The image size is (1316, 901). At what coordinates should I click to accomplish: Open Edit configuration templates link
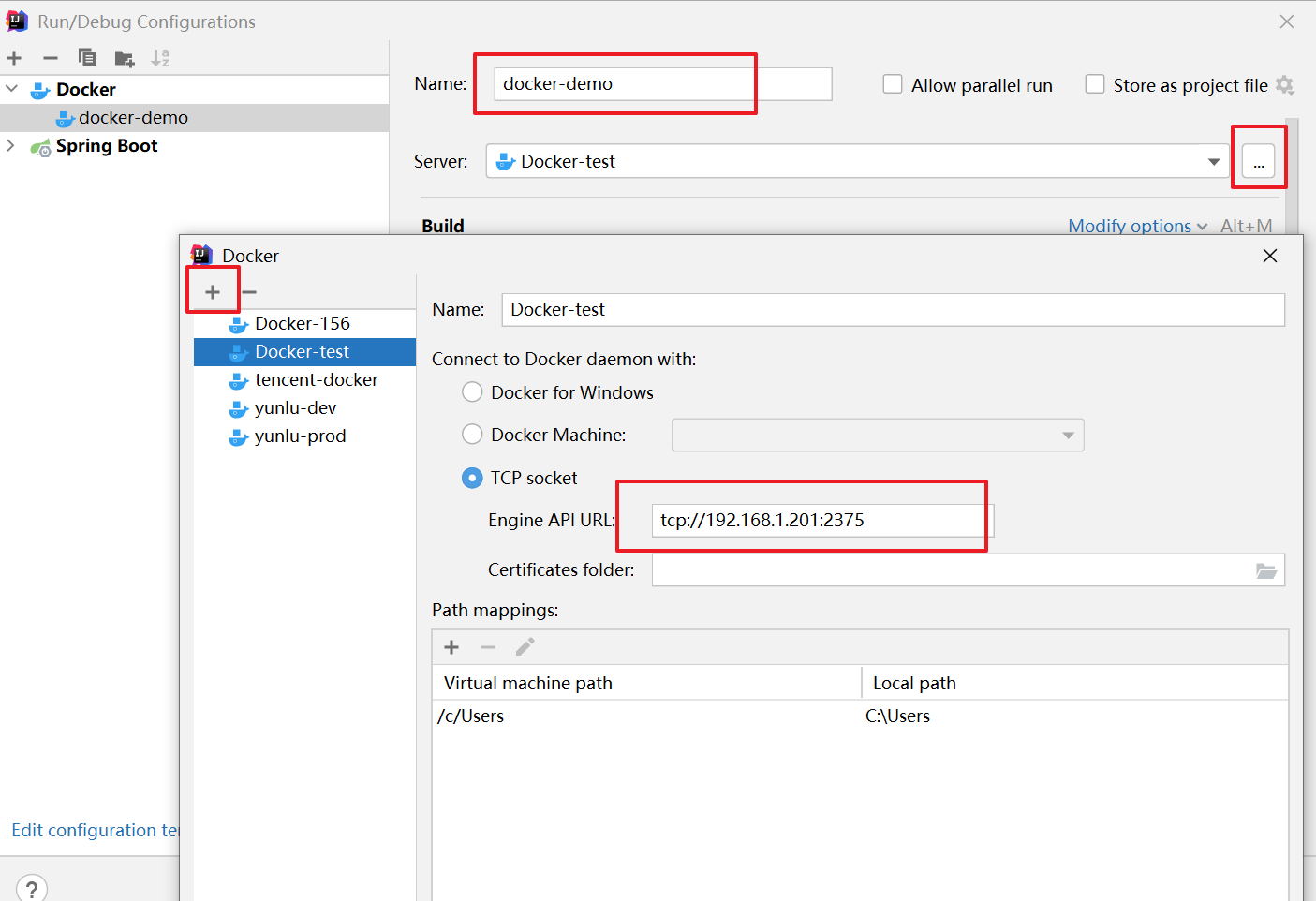(95, 830)
